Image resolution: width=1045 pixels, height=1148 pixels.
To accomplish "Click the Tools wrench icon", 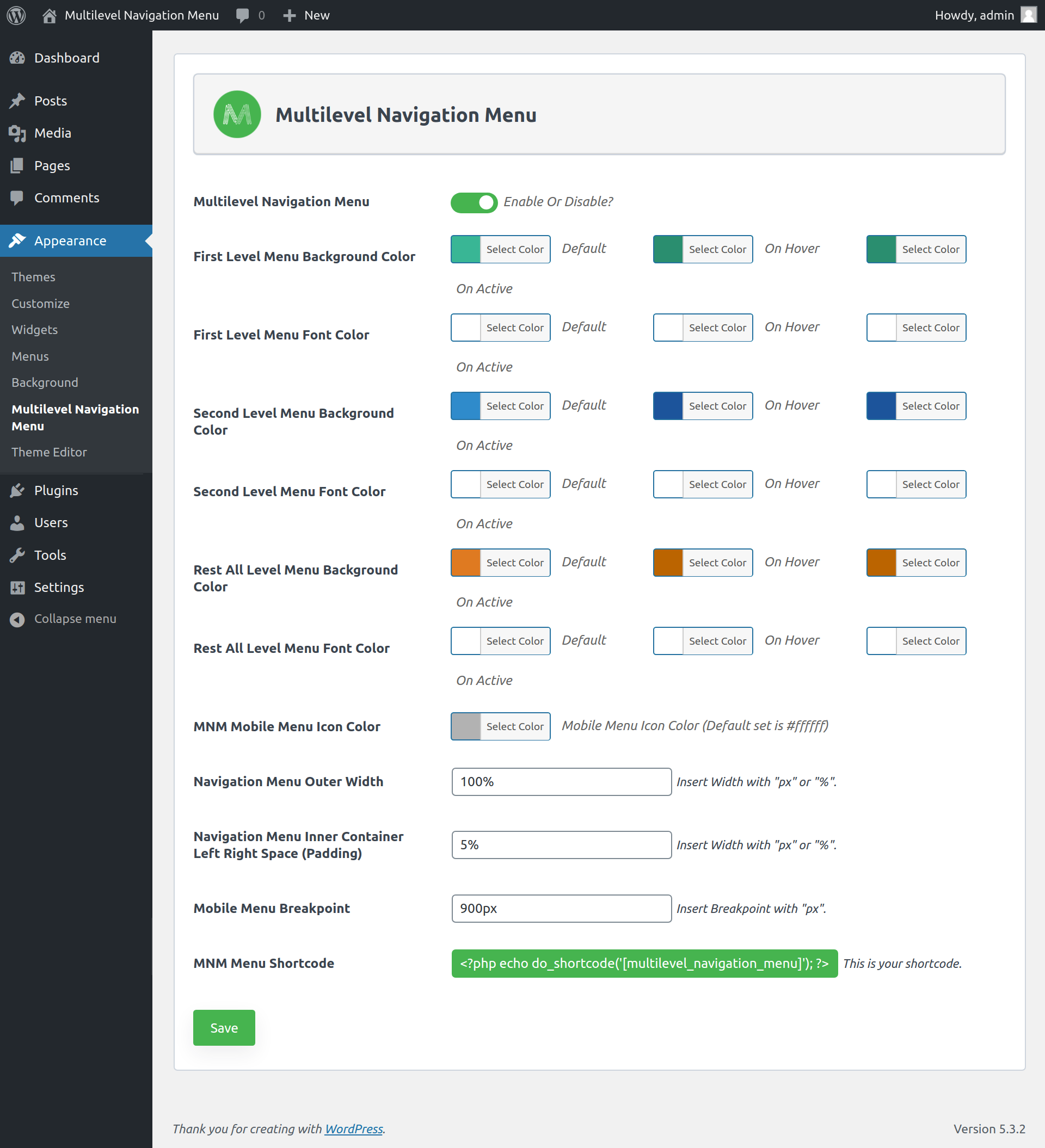I will 17,555.
